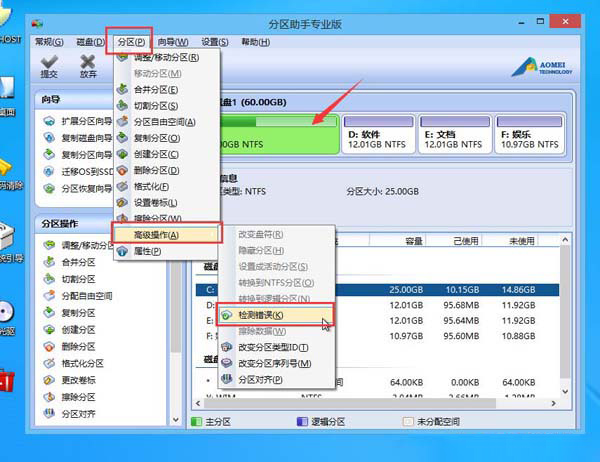Select 改变分区类型ID(T) submenu entry
Screen dimensions: 600x462
coord(276,347)
